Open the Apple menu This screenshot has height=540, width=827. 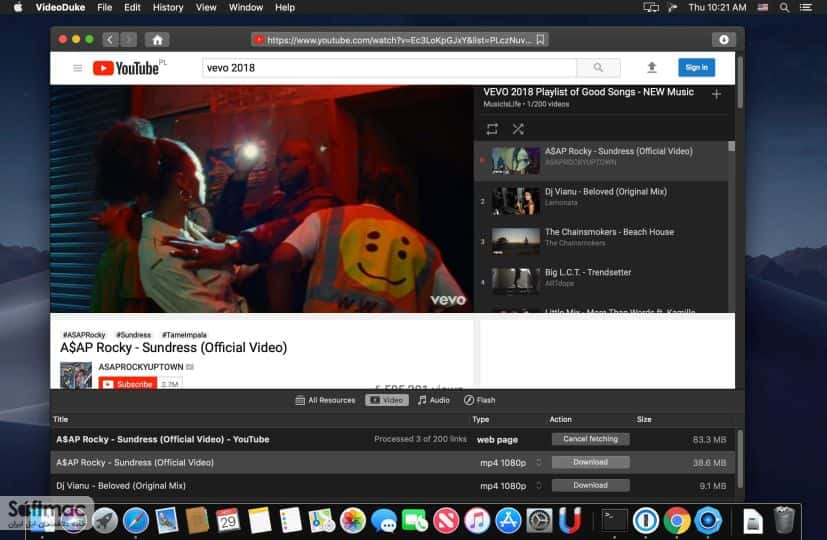point(17,7)
